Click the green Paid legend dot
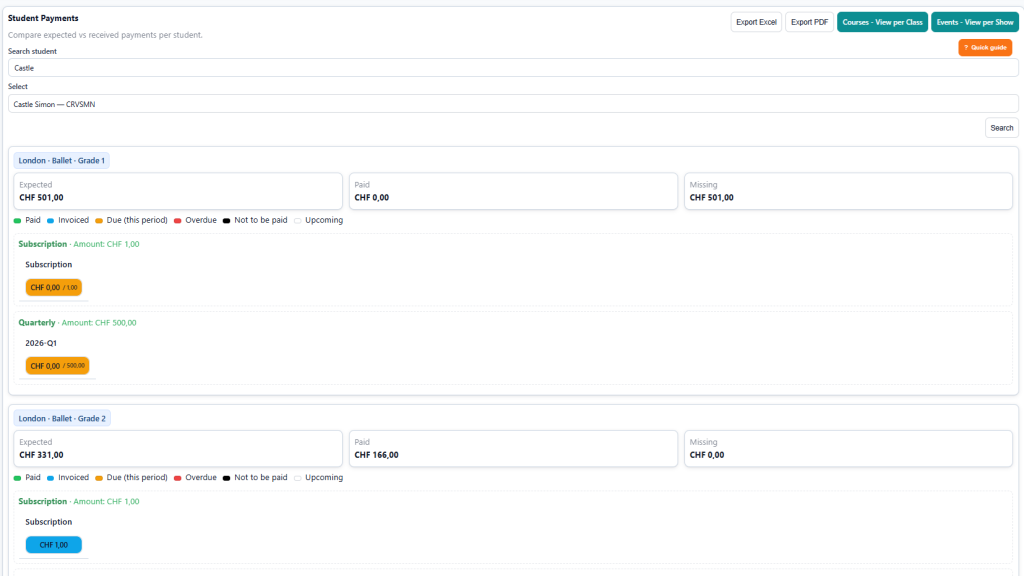This screenshot has width=1024, height=576. tap(17, 220)
